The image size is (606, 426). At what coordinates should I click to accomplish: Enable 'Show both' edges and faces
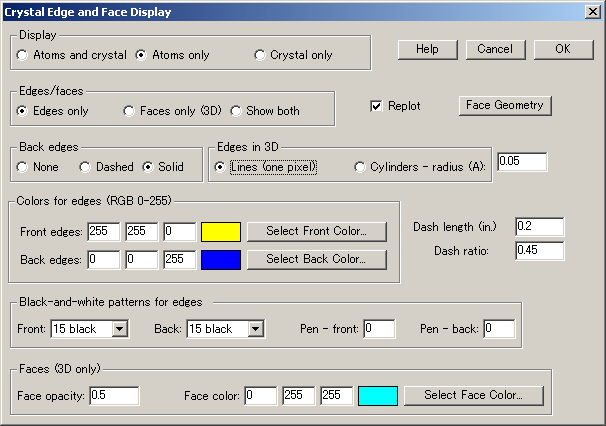click(x=237, y=110)
